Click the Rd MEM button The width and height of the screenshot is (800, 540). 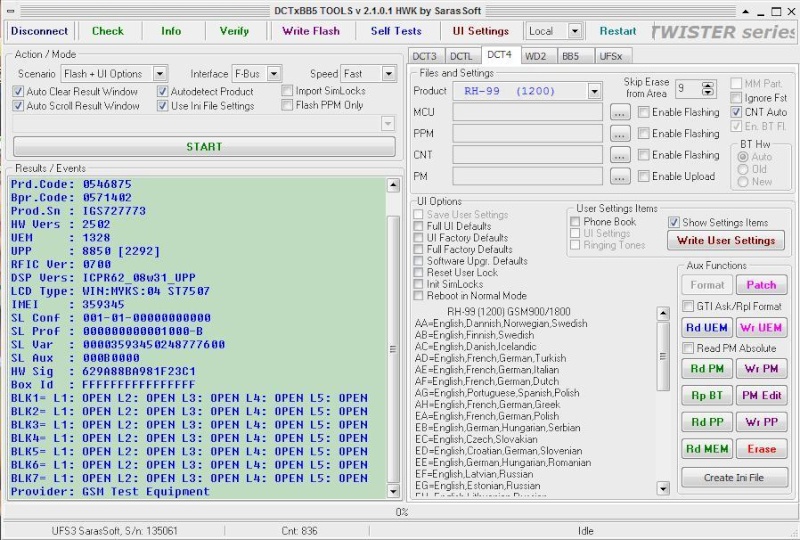point(707,449)
